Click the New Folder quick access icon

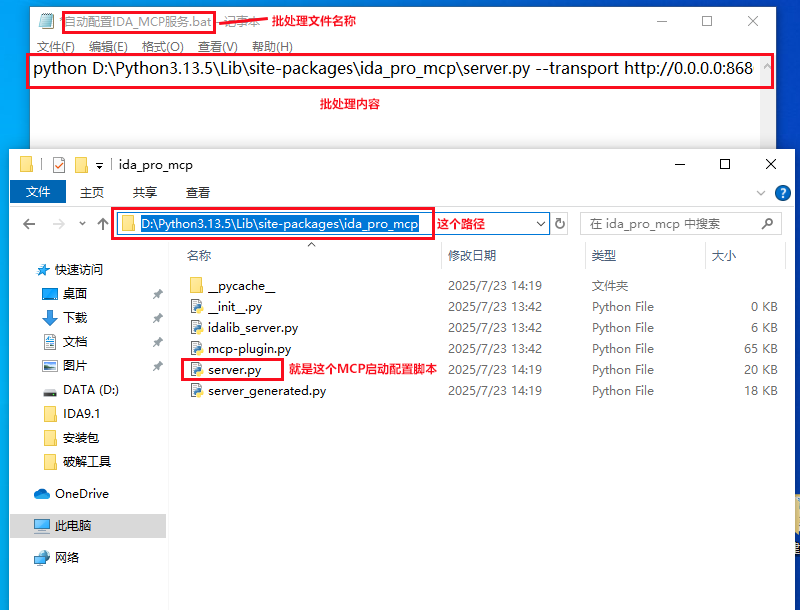click(81, 165)
